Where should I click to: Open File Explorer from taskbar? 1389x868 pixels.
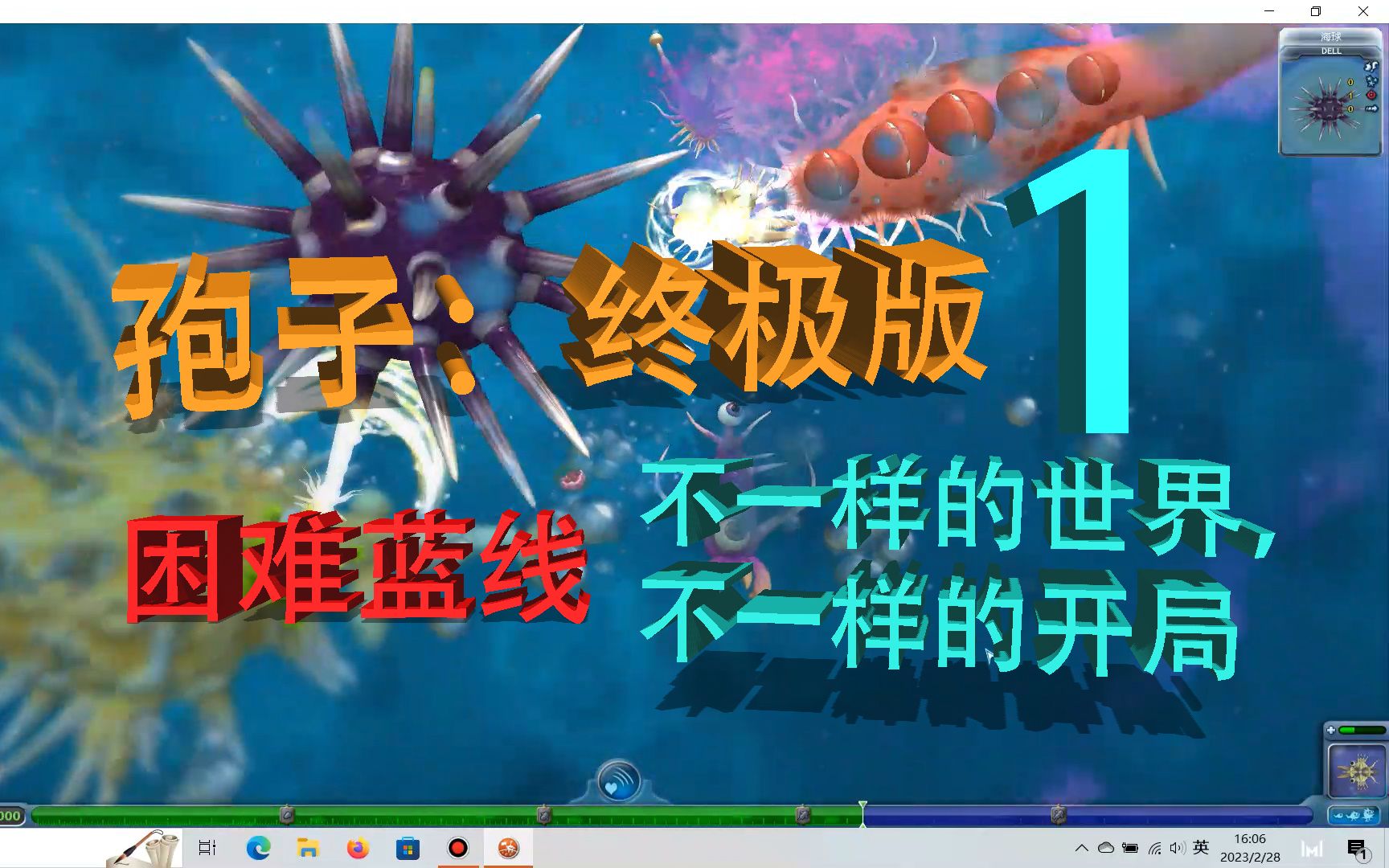pyautogui.click(x=308, y=848)
